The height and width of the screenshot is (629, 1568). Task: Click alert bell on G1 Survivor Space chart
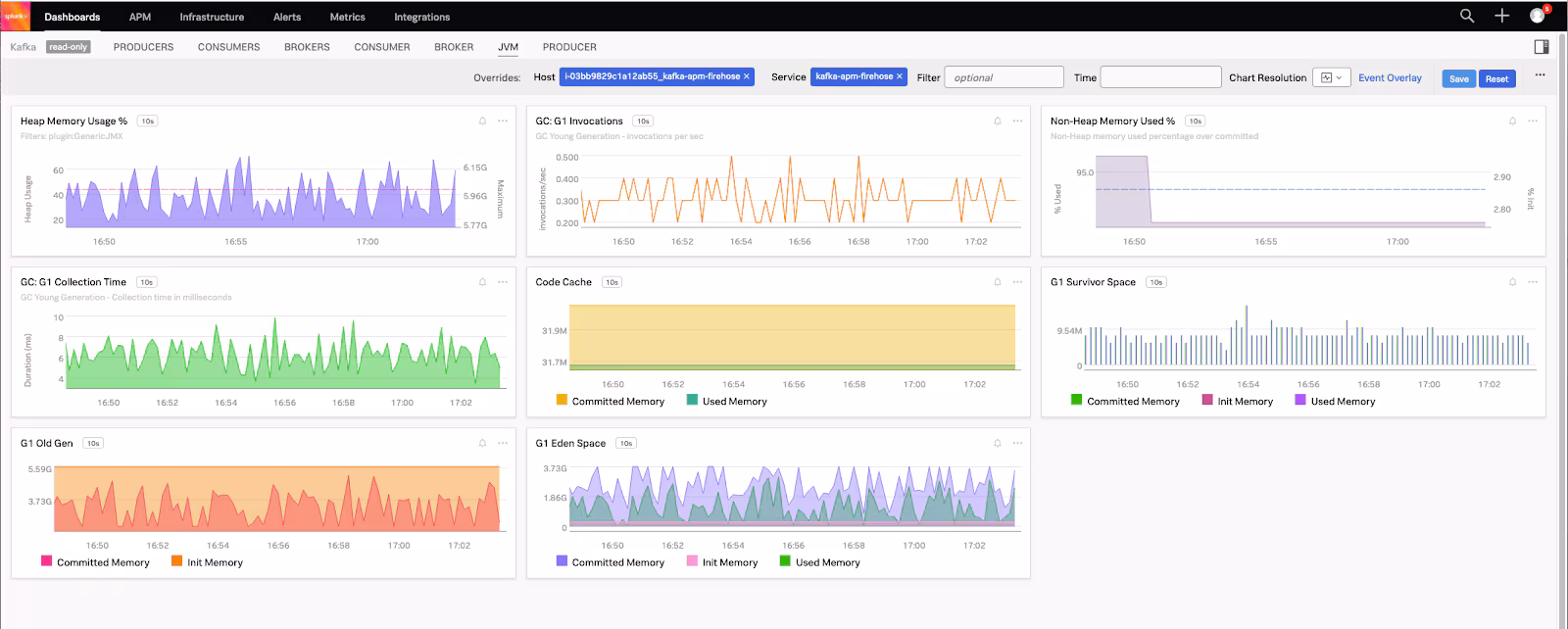[1512, 282]
